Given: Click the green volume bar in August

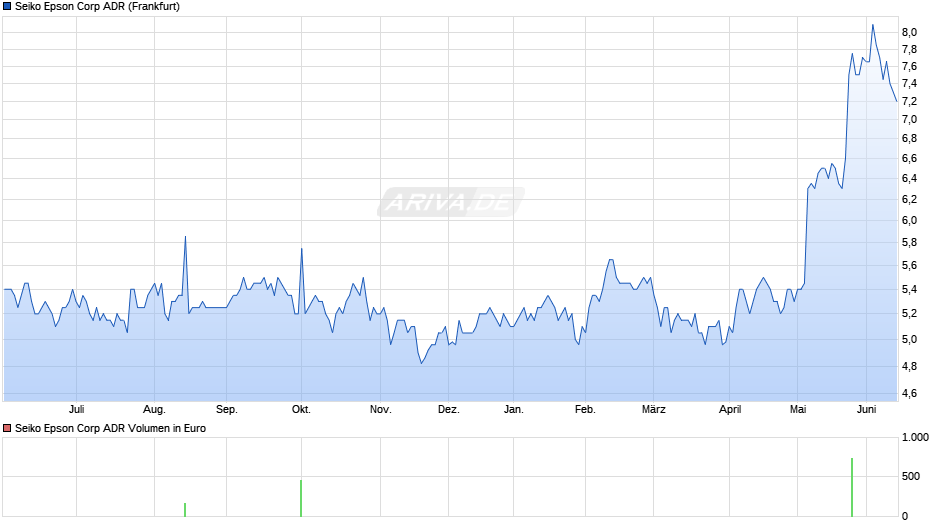Looking at the screenshot, I should click(x=185, y=510).
